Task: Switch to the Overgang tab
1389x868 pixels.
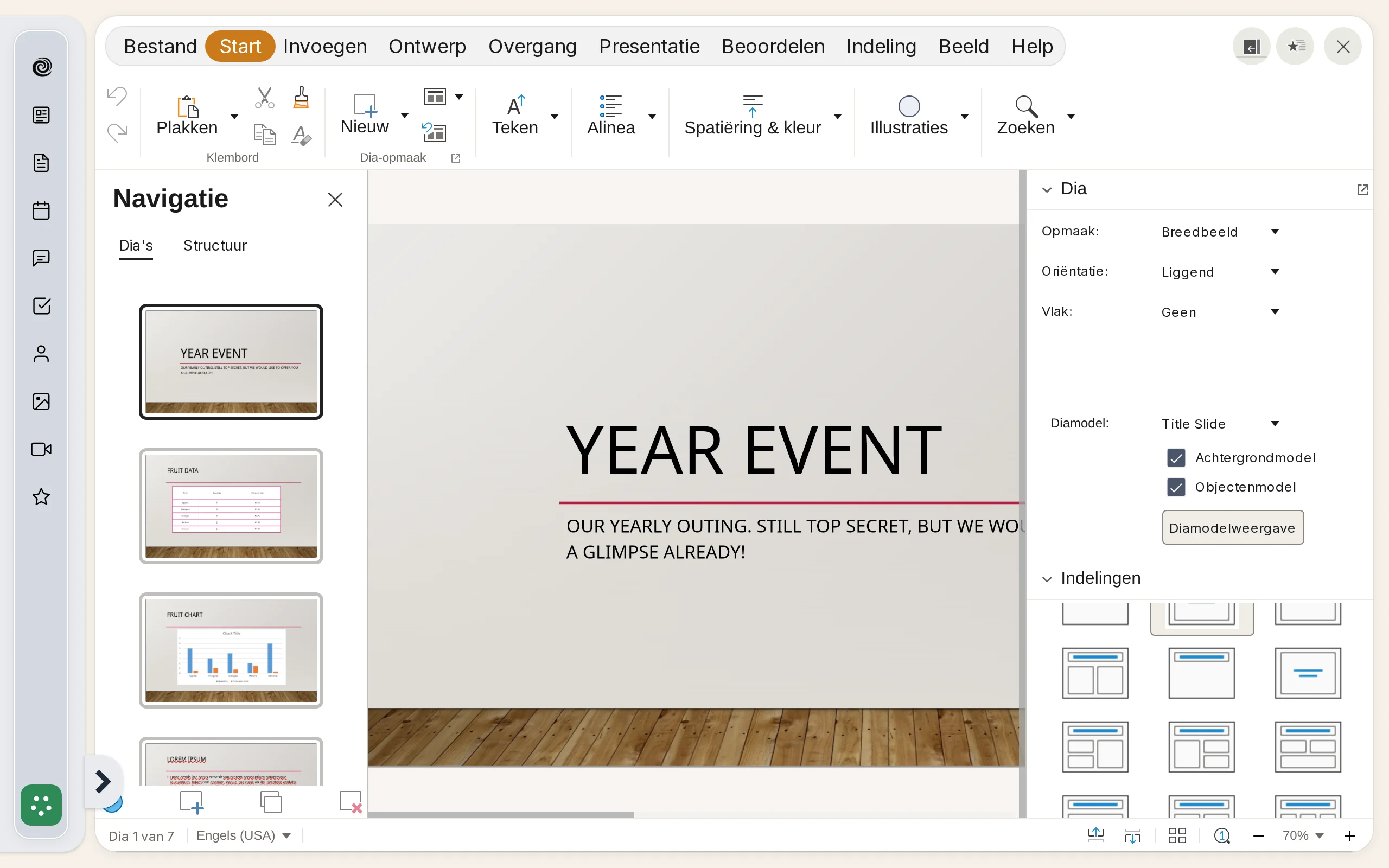Action: click(x=533, y=47)
